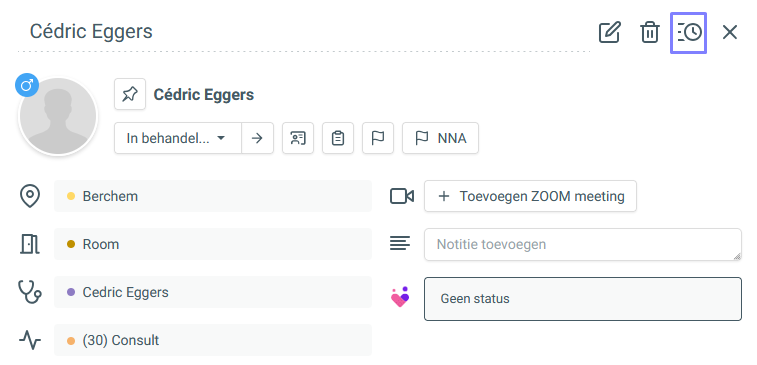Expand the In behandel... status dropdown
Image resolution: width=757 pixels, height=365 pixels.
pyautogui.click(x=178, y=138)
